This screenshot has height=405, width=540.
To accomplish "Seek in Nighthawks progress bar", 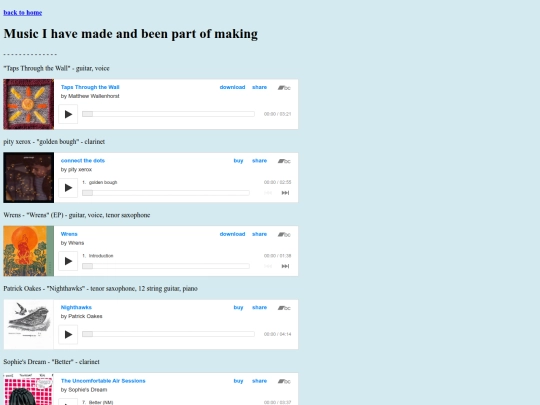I will click(x=168, y=334).
